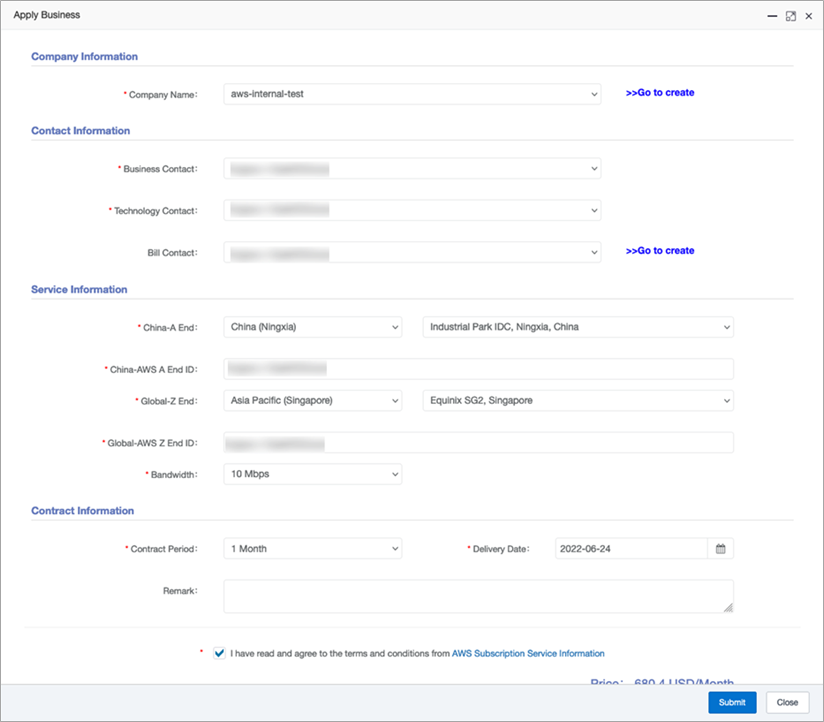This screenshot has height=722, width=824.
Task: Grab the Remark textarea resize handle
Action: coord(728,607)
